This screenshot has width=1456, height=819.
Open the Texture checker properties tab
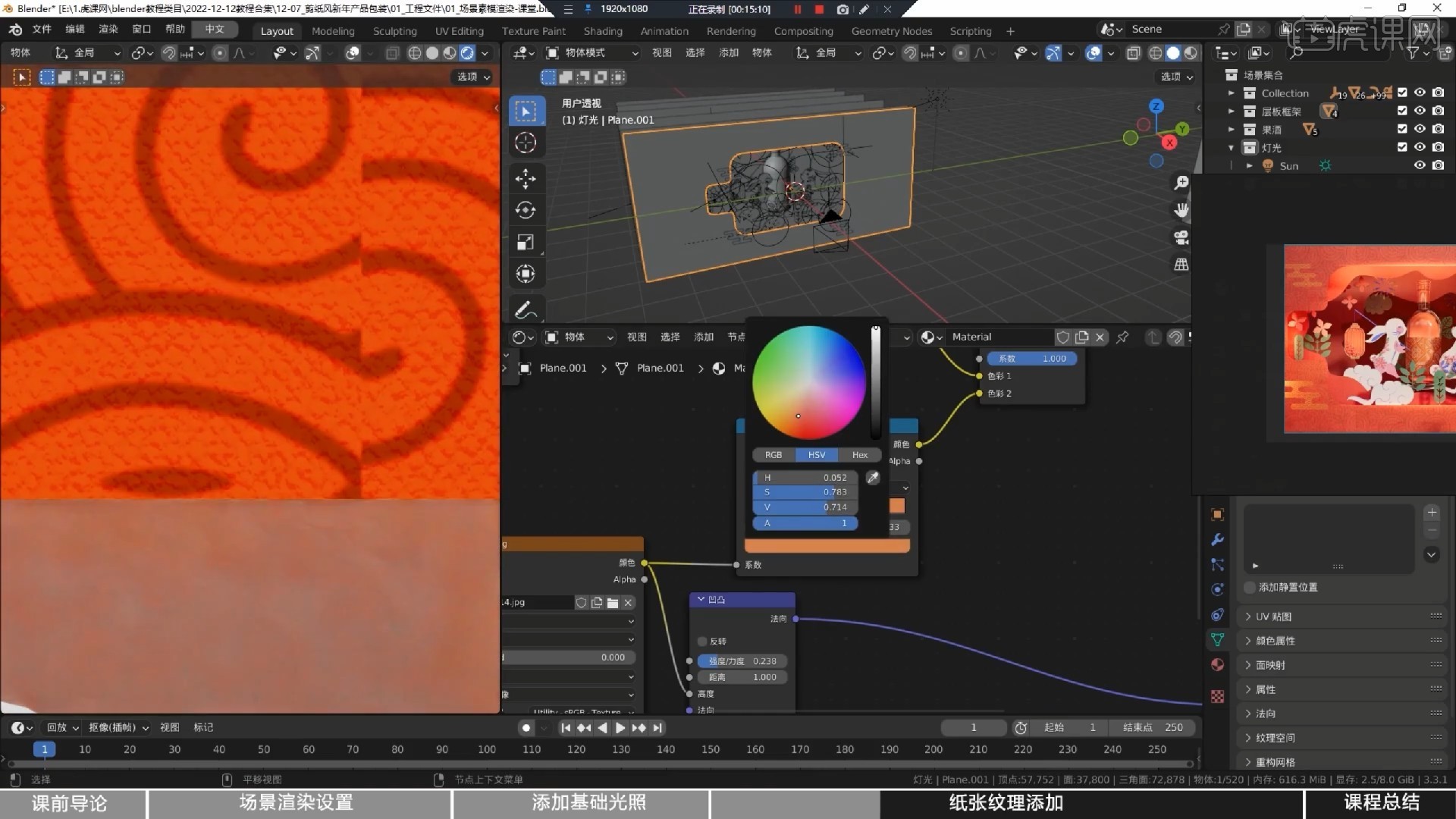(1217, 696)
